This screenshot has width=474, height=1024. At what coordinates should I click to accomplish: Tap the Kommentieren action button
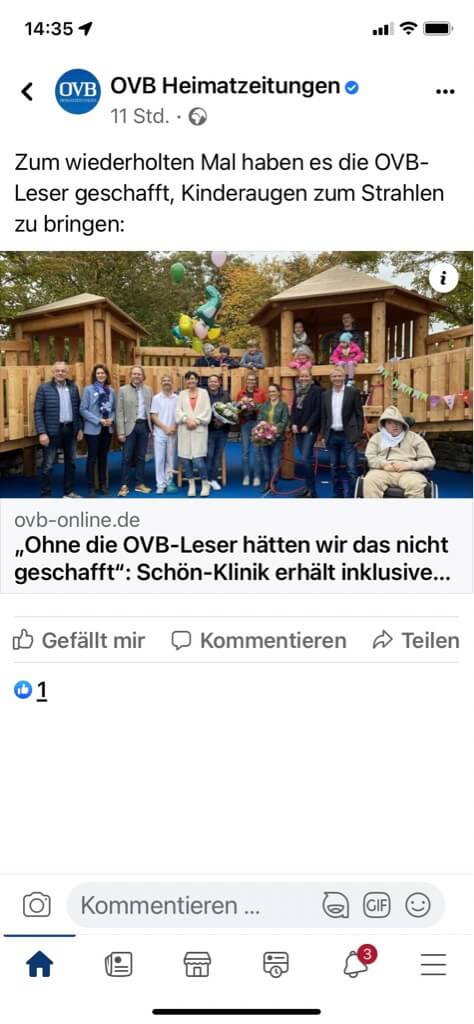point(259,640)
